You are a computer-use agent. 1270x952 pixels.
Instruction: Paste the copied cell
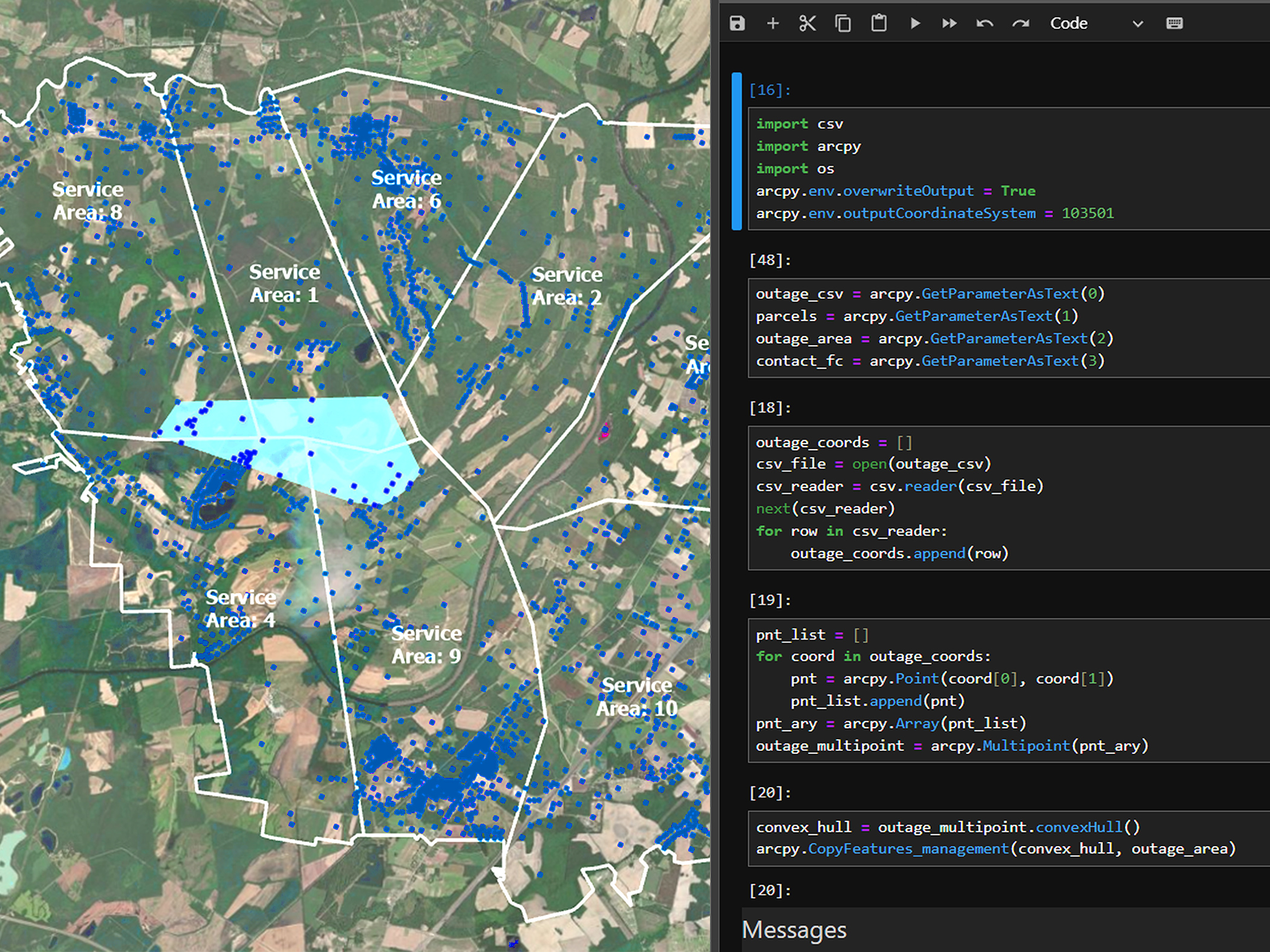coord(878,23)
